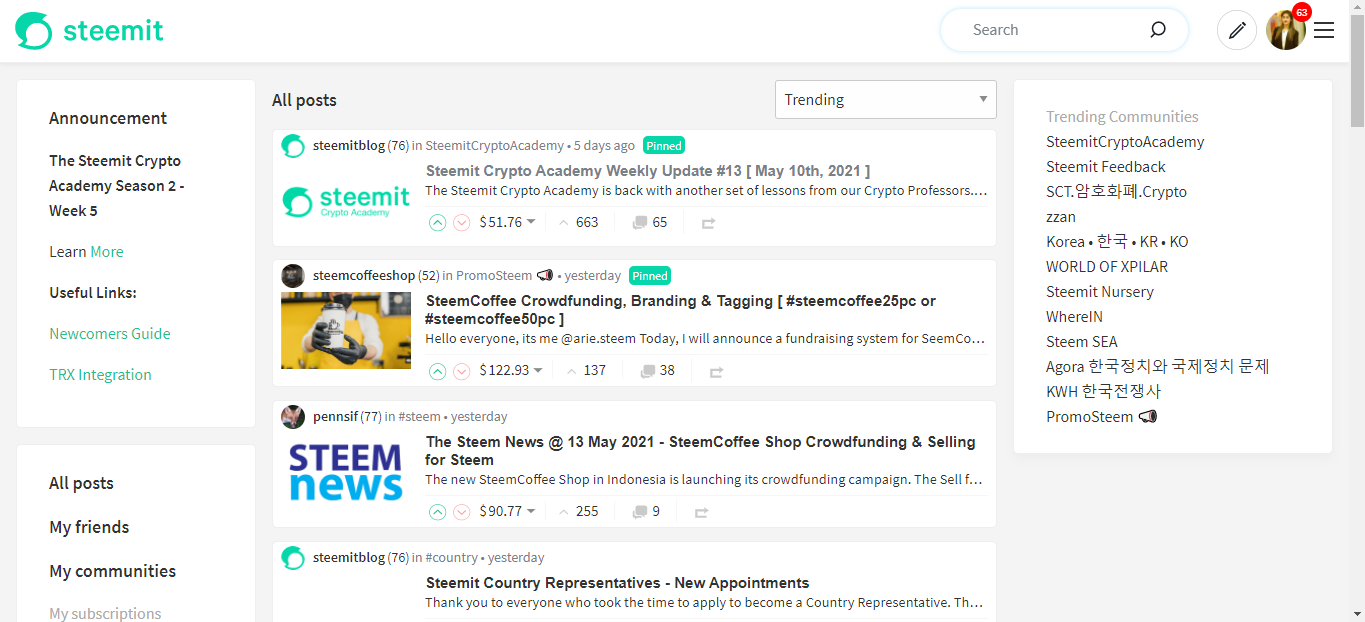Select My friends in sidebar
Viewport: 1365px width, 622px height.
click(89, 527)
